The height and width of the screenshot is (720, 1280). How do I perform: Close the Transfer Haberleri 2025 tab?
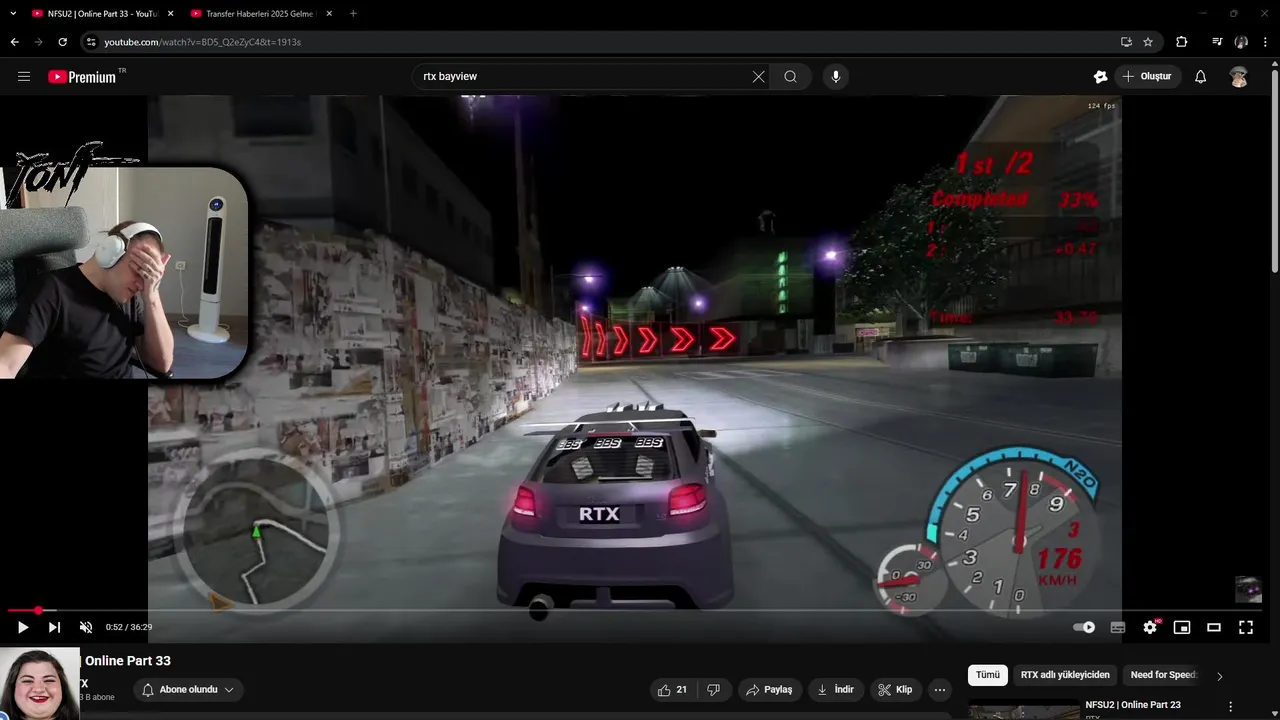click(x=329, y=14)
